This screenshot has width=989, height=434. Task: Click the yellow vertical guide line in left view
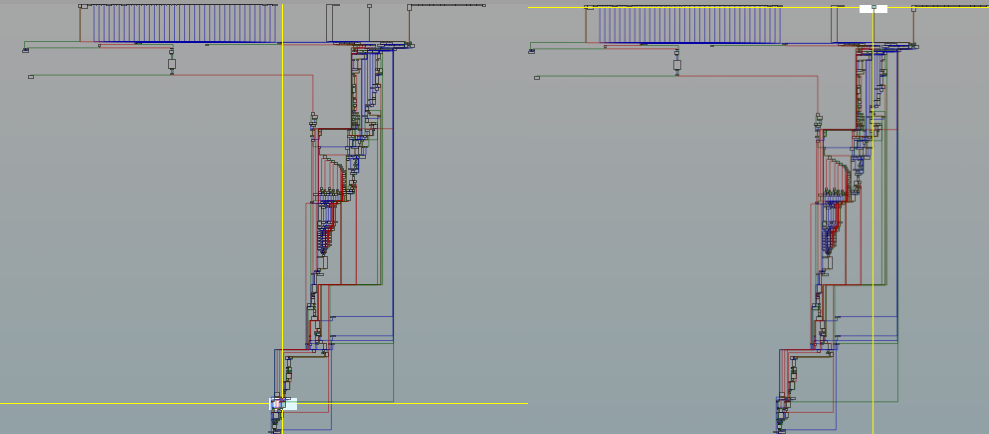tap(283, 200)
